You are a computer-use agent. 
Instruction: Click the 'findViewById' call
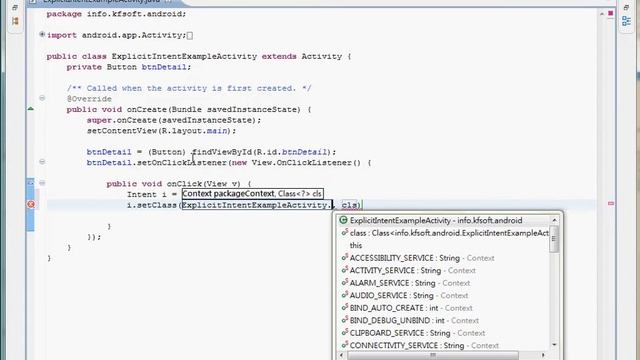click(x=222, y=152)
